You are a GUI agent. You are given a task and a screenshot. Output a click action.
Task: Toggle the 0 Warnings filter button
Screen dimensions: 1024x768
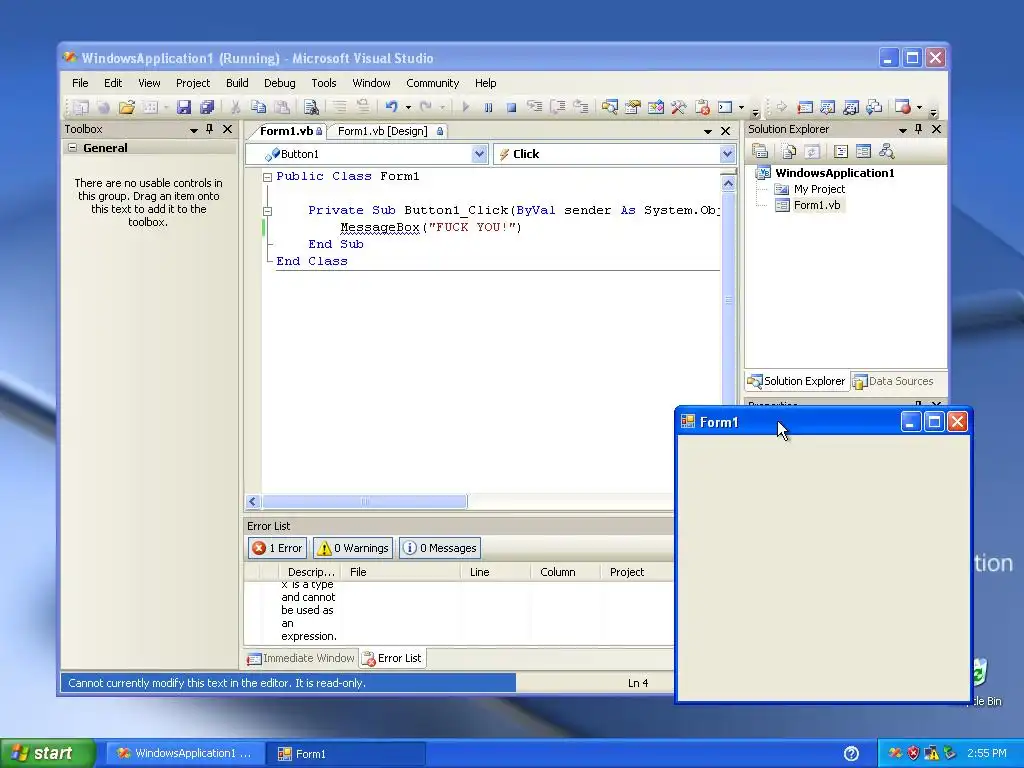[353, 548]
